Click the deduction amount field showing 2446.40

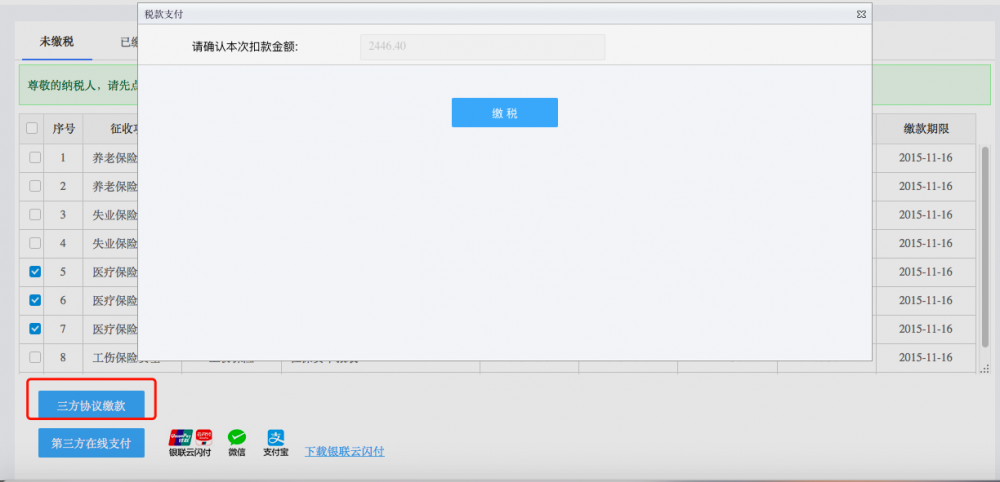tap(482, 47)
